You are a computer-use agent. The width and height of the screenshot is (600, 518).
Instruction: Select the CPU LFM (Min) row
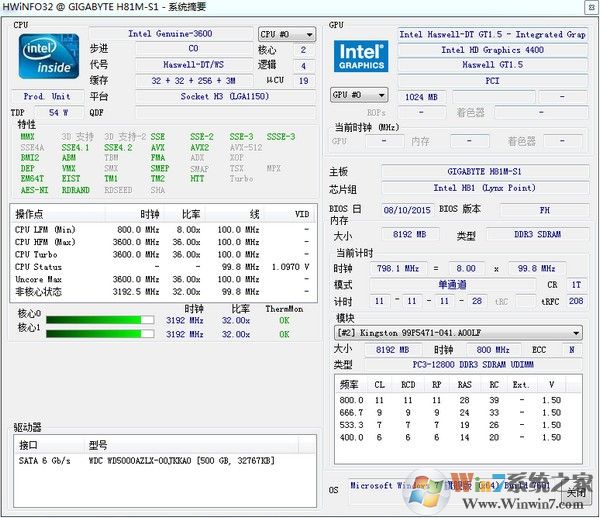point(163,230)
